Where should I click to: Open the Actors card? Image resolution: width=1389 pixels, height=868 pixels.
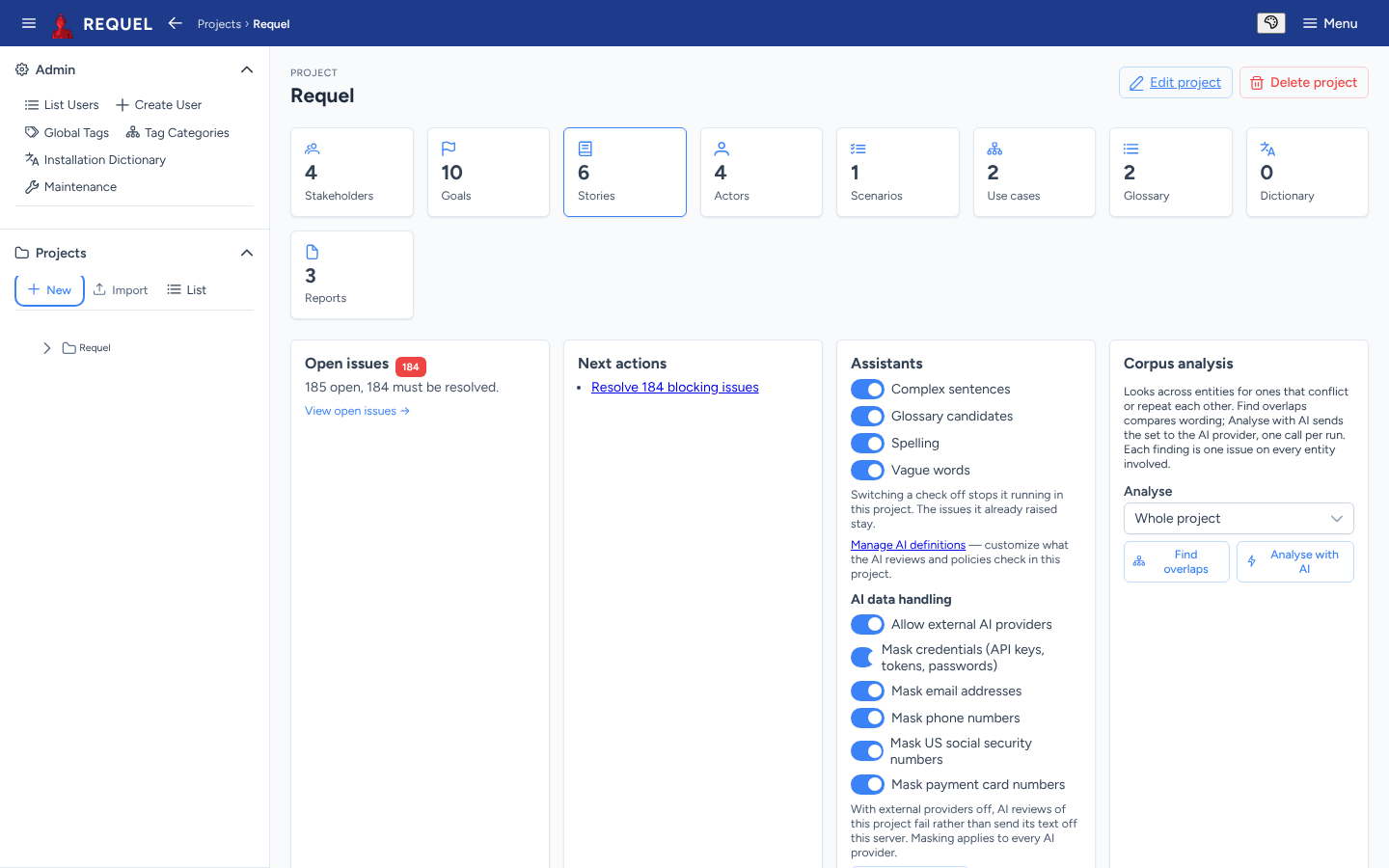[761, 172]
